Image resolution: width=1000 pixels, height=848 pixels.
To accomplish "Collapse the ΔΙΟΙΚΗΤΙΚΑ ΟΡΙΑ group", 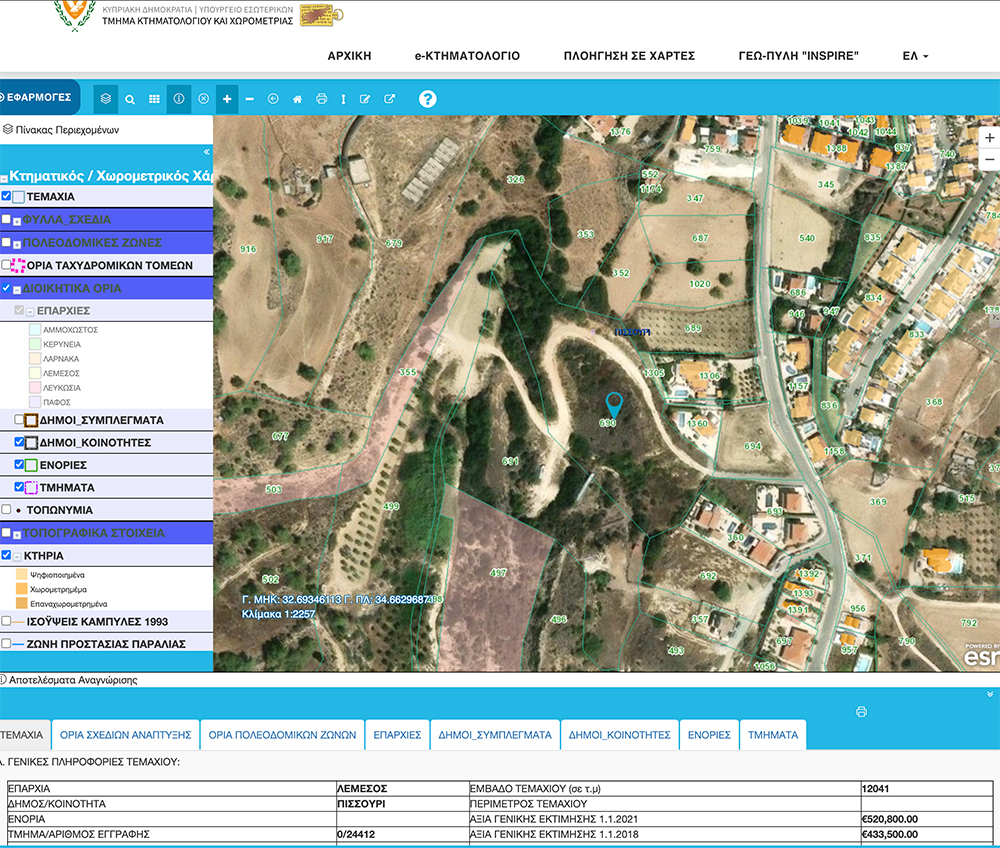I will click(x=18, y=288).
